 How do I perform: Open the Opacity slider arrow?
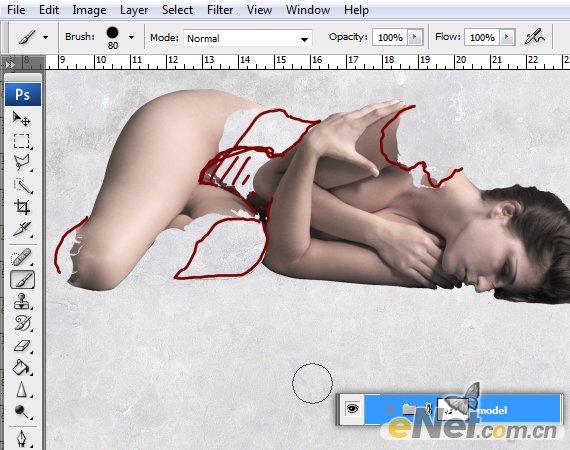pos(415,37)
